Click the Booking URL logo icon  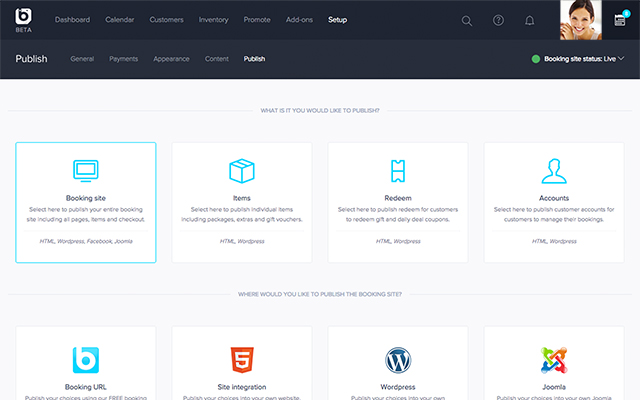pos(86,360)
